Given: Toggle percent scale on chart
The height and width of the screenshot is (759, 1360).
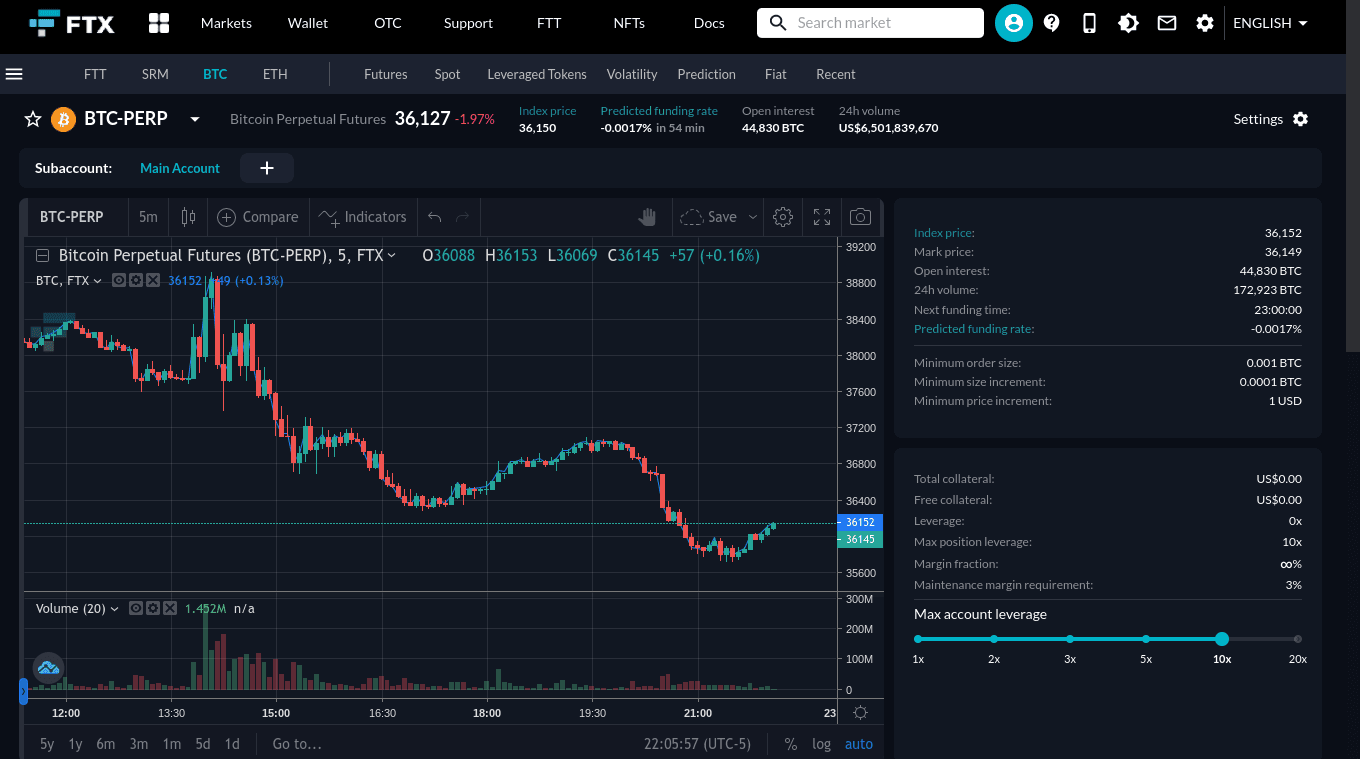Looking at the screenshot, I should click(x=790, y=744).
